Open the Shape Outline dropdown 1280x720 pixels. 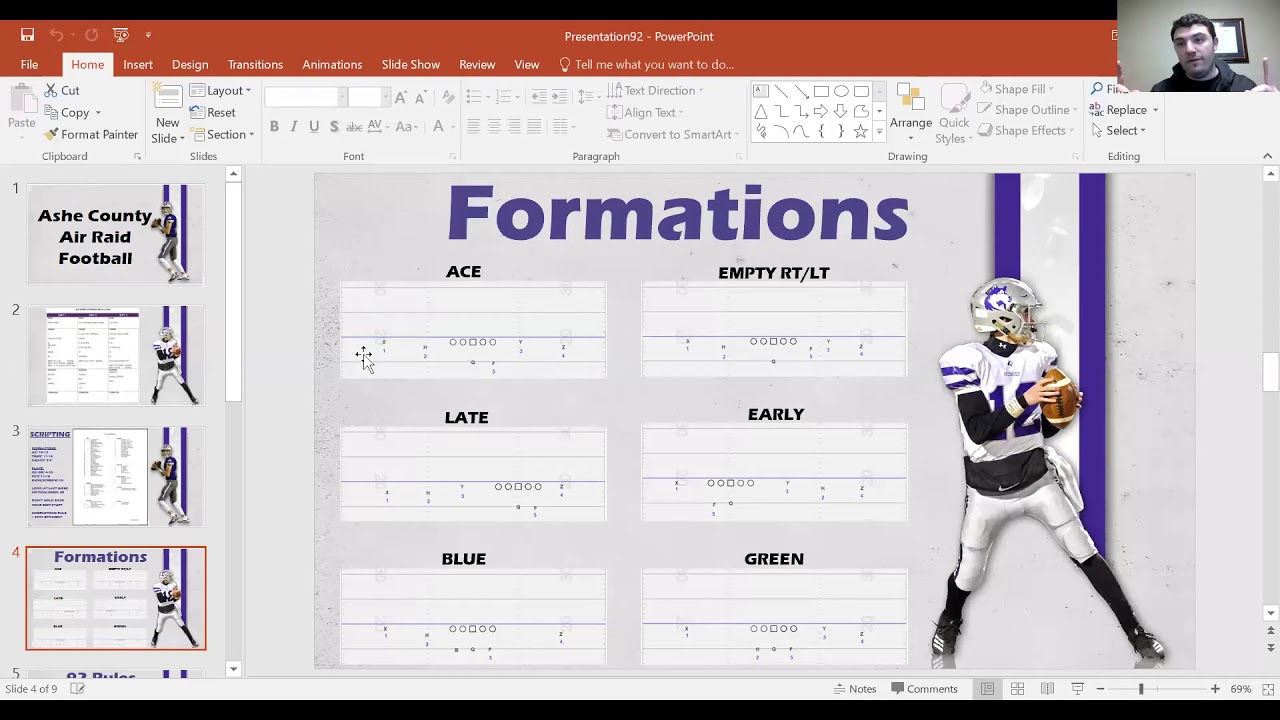[x=1026, y=110]
